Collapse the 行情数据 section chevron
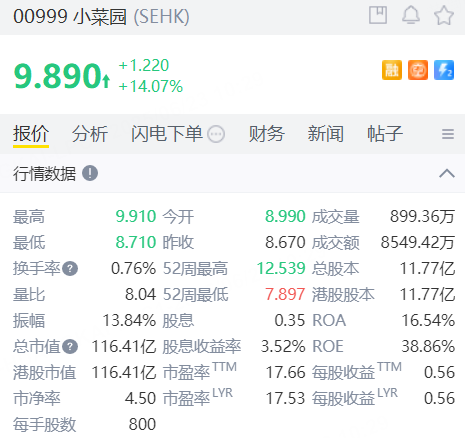Viewport: 465px width, 438px height. (447, 173)
